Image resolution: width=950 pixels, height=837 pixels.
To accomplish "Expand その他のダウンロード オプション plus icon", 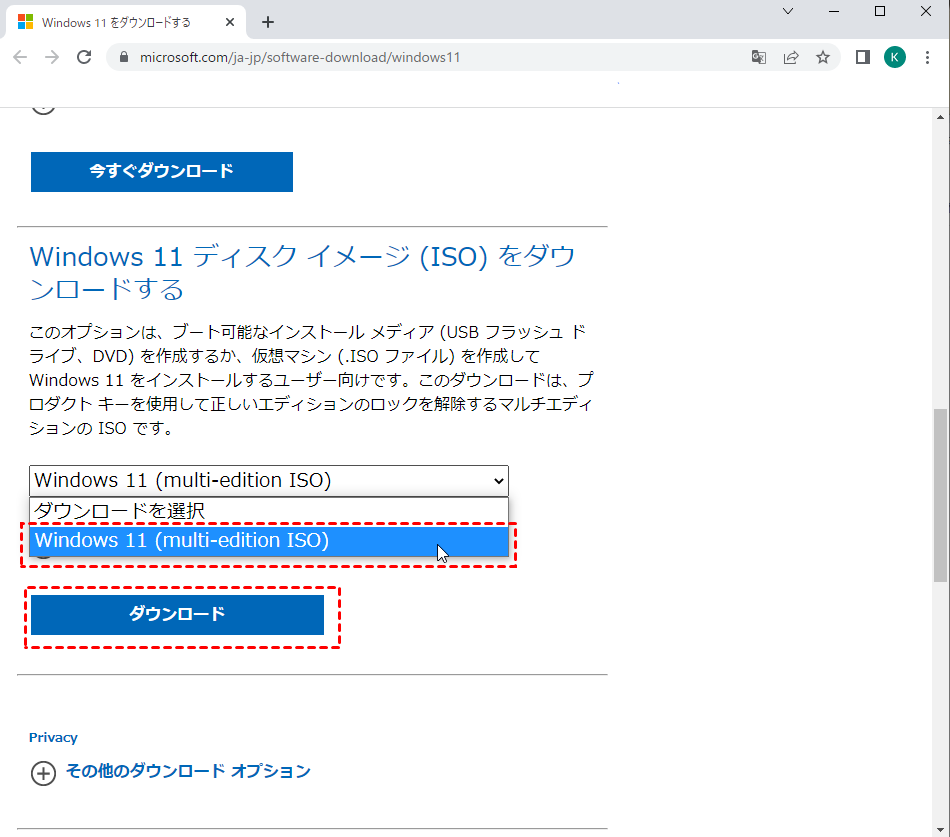I will pyautogui.click(x=43, y=773).
